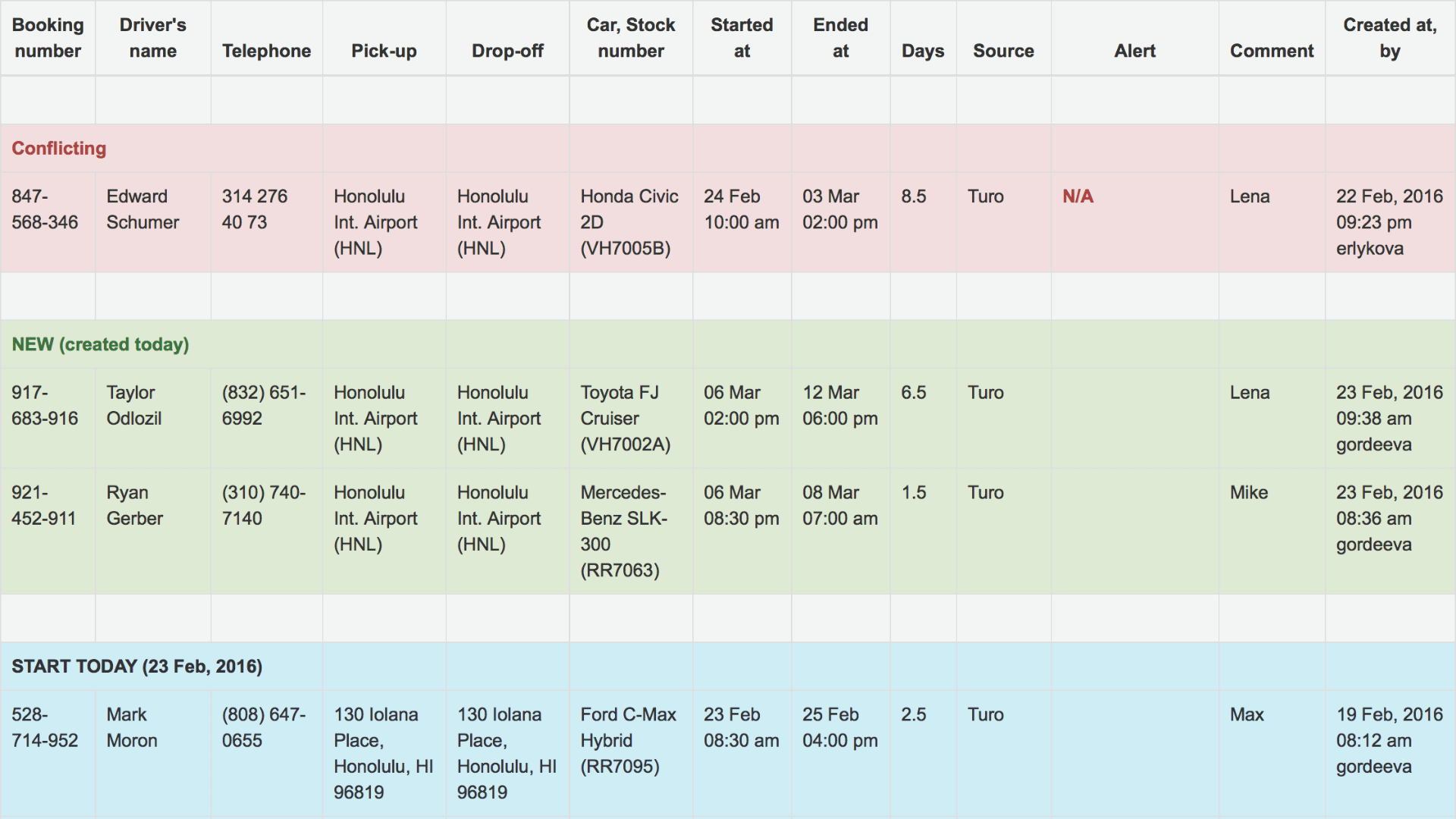
Task: Click the Honda Civic 2D (VH7005B) cell
Action: click(x=629, y=222)
